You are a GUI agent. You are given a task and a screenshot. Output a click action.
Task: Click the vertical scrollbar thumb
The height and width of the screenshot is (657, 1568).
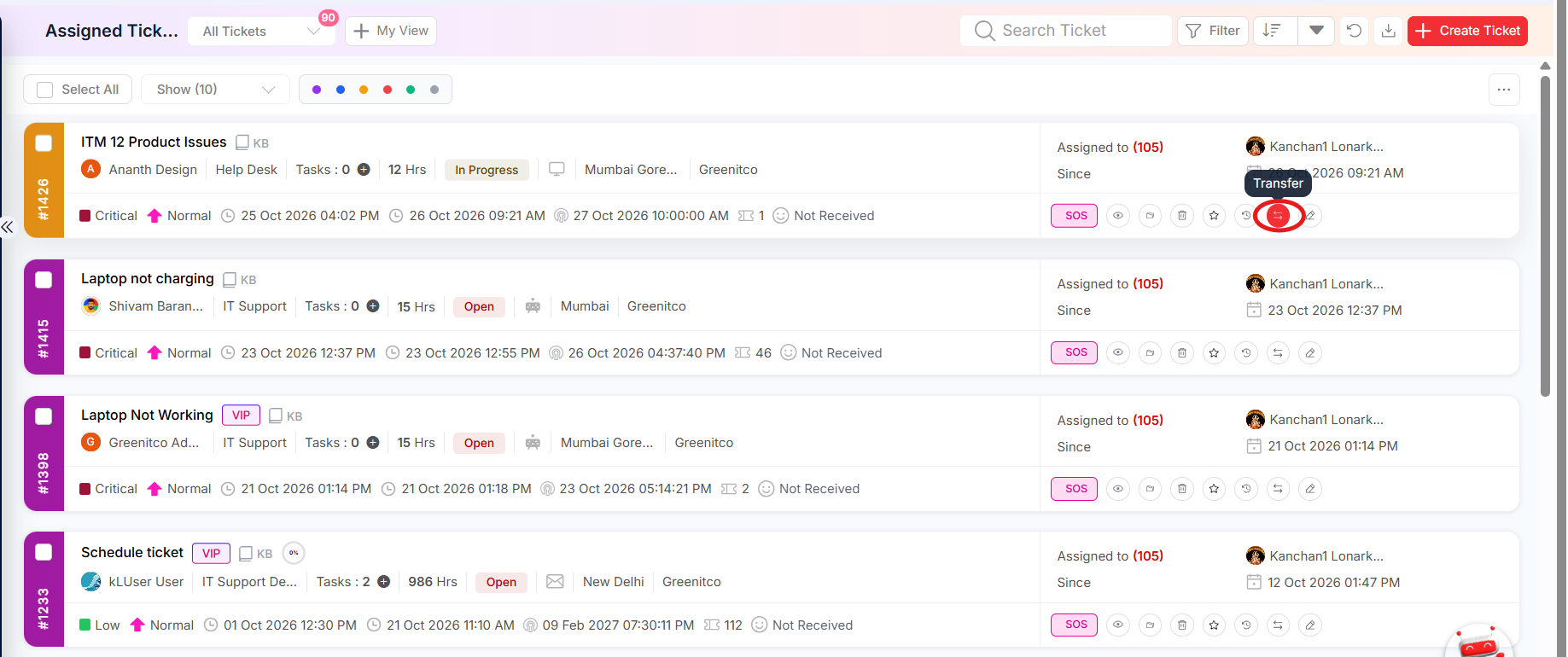pyautogui.click(x=1545, y=236)
